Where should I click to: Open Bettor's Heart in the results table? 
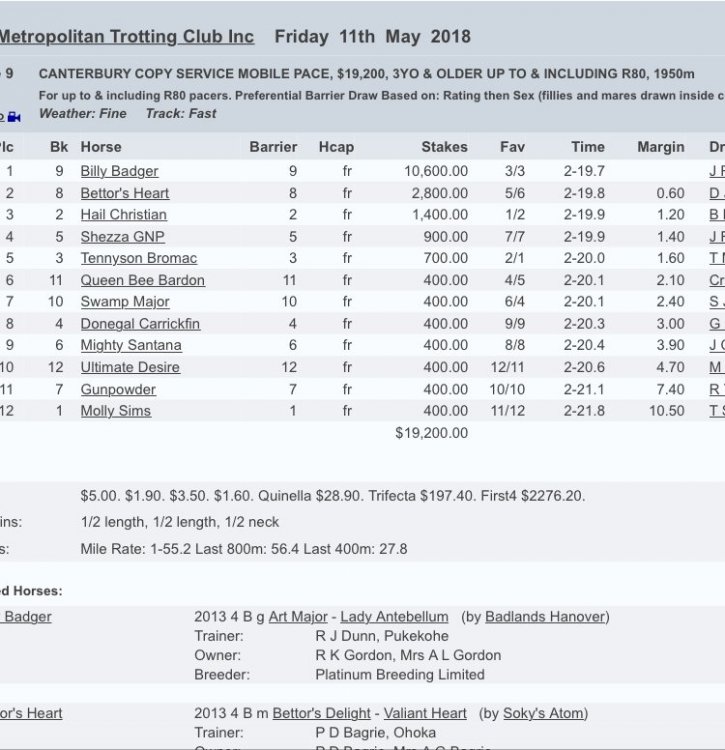click(x=125, y=193)
